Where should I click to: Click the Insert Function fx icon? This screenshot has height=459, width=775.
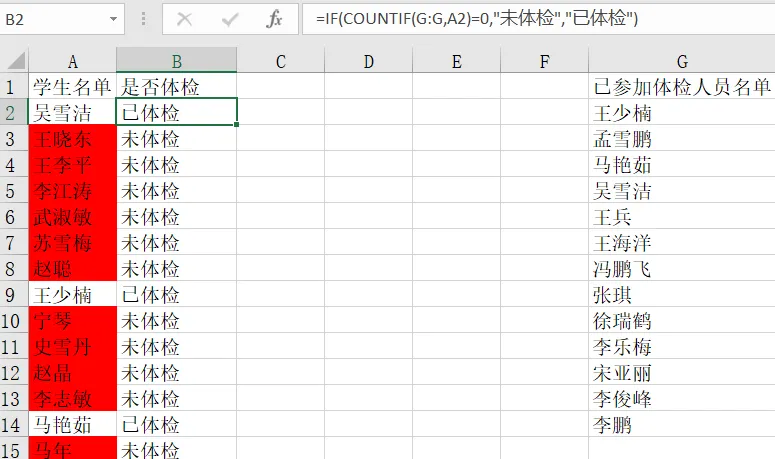273,19
